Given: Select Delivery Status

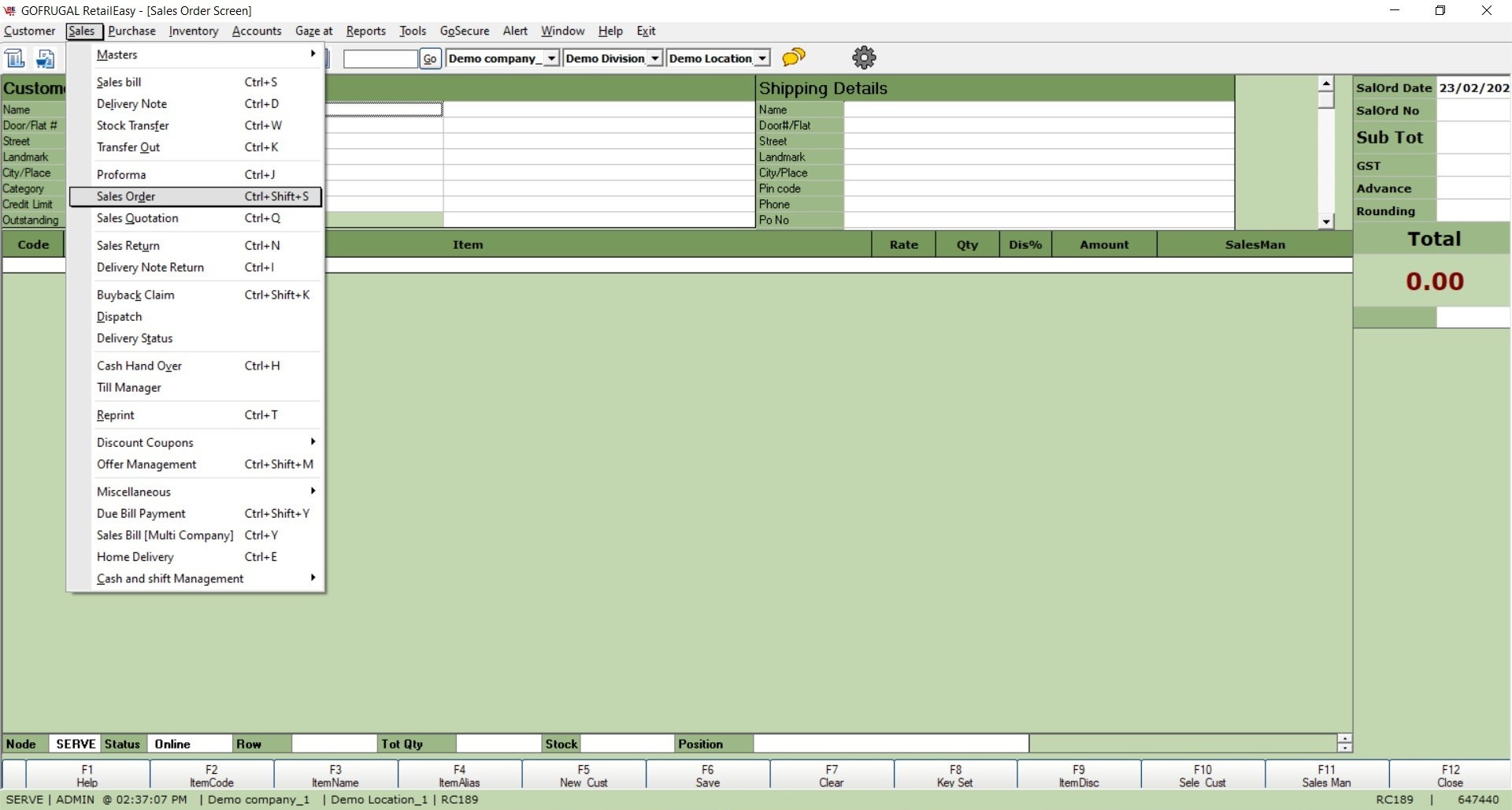Looking at the screenshot, I should [196, 338].
